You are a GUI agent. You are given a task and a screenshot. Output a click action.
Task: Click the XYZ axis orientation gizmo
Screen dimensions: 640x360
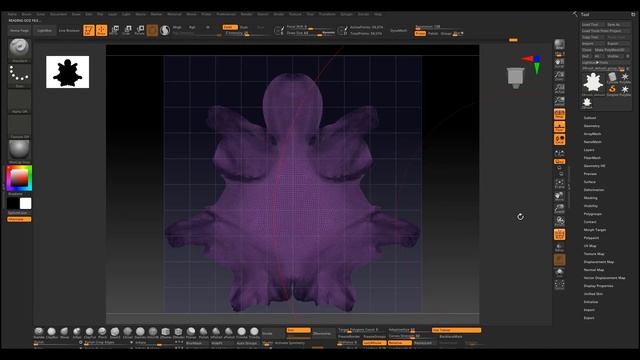coord(532,64)
